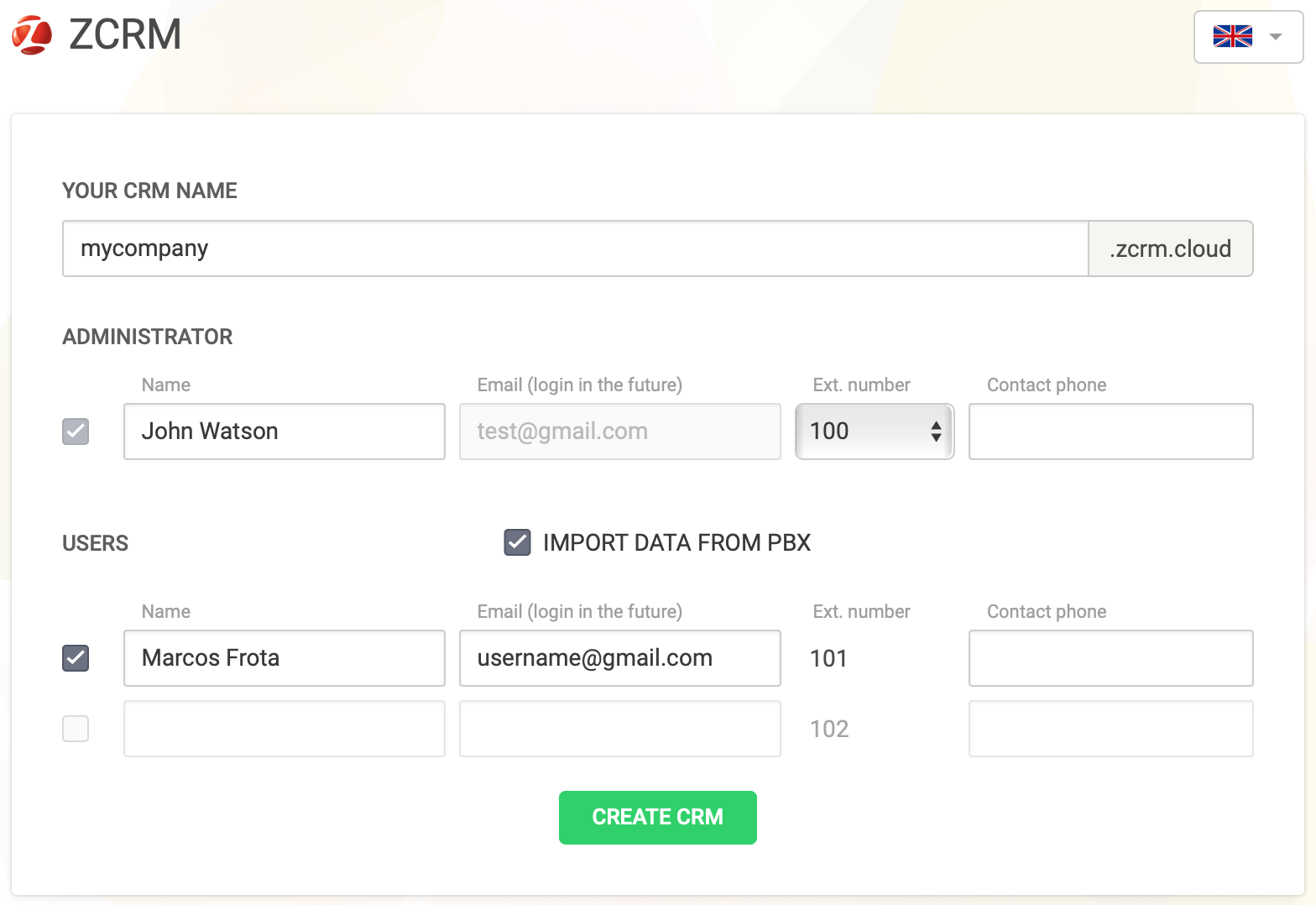Click the contact phone field for extension 102

tap(1110, 729)
